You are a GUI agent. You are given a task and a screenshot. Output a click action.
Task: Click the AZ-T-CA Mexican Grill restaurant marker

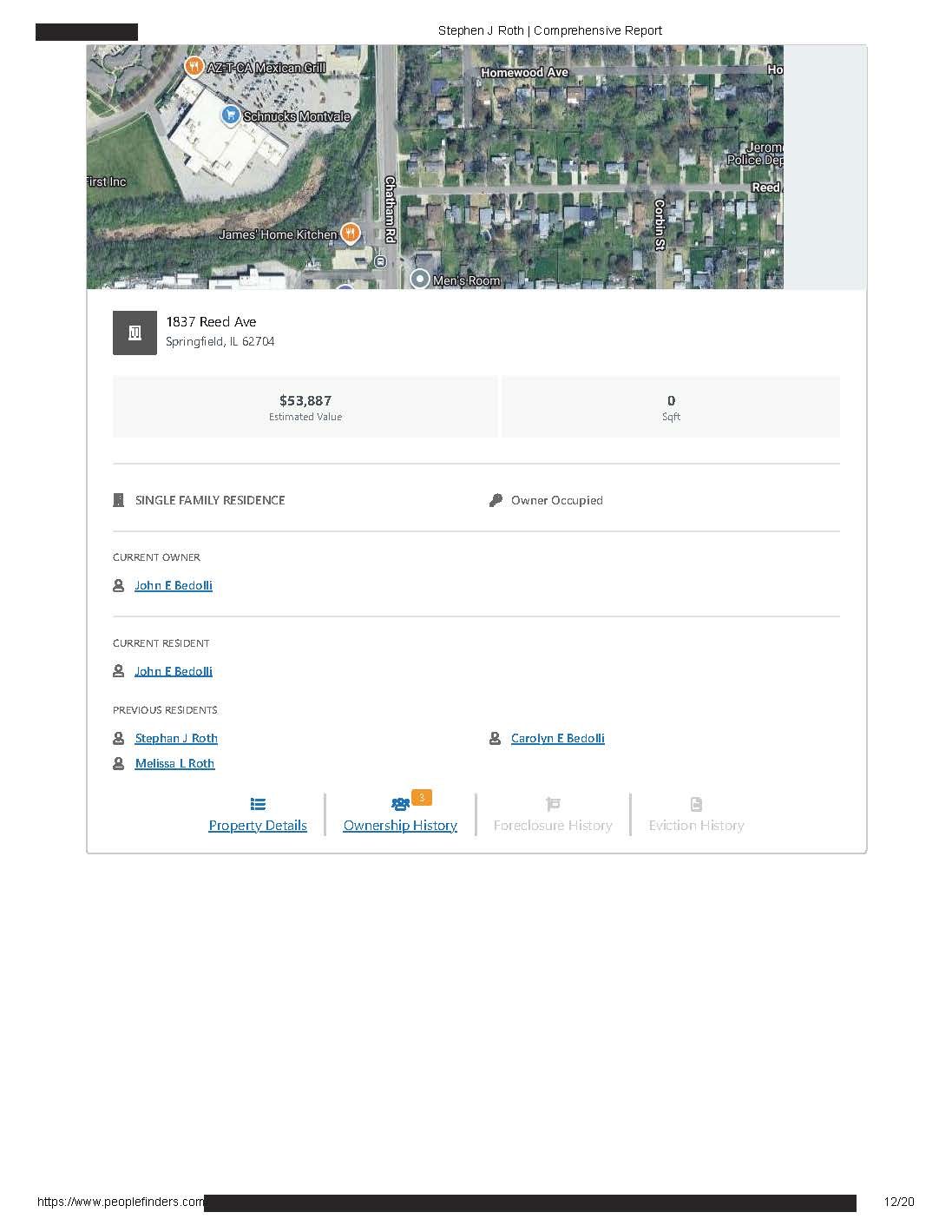[x=194, y=66]
